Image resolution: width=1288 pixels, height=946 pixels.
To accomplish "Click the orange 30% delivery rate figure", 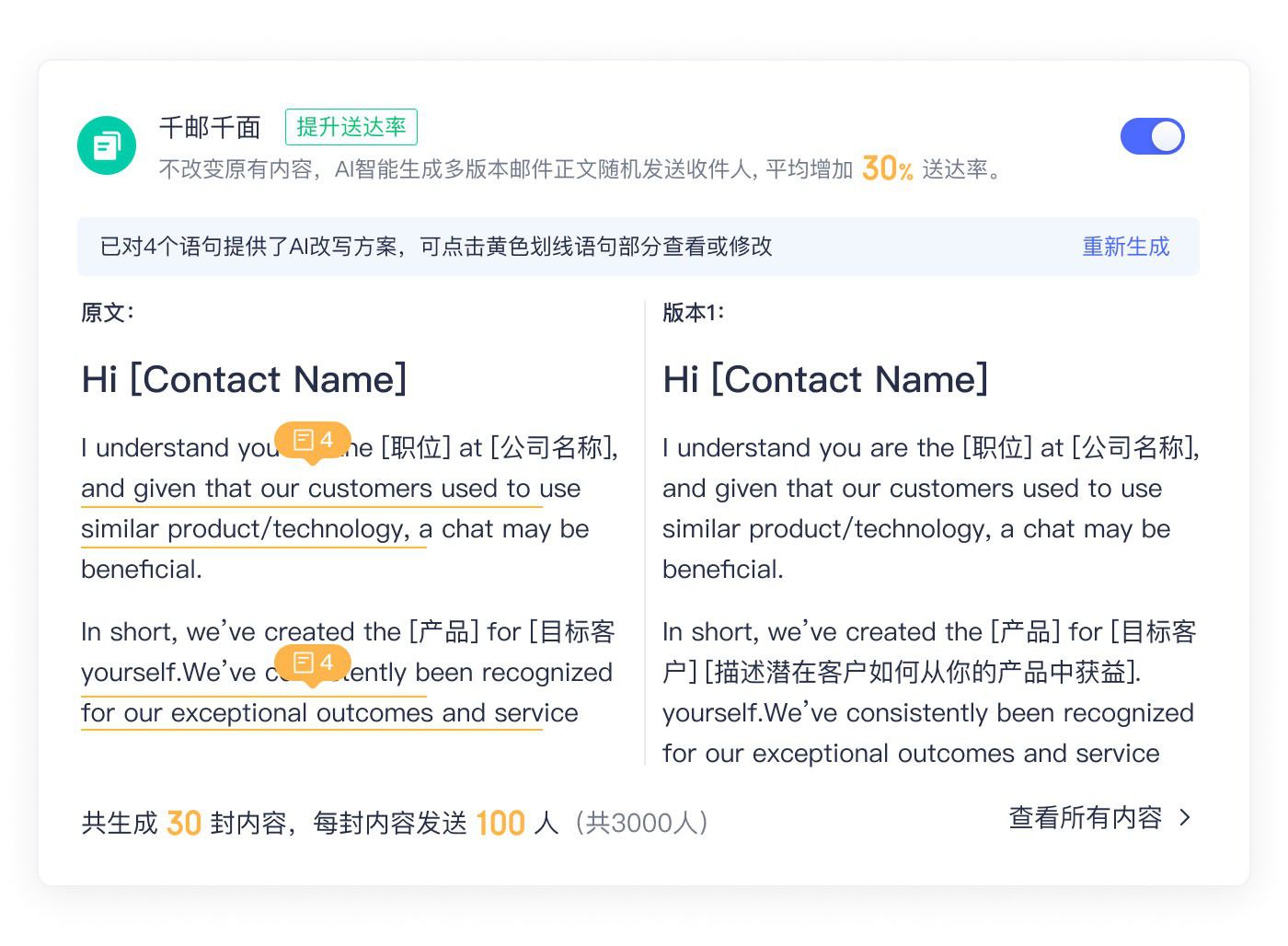I will tap(887, 168).
